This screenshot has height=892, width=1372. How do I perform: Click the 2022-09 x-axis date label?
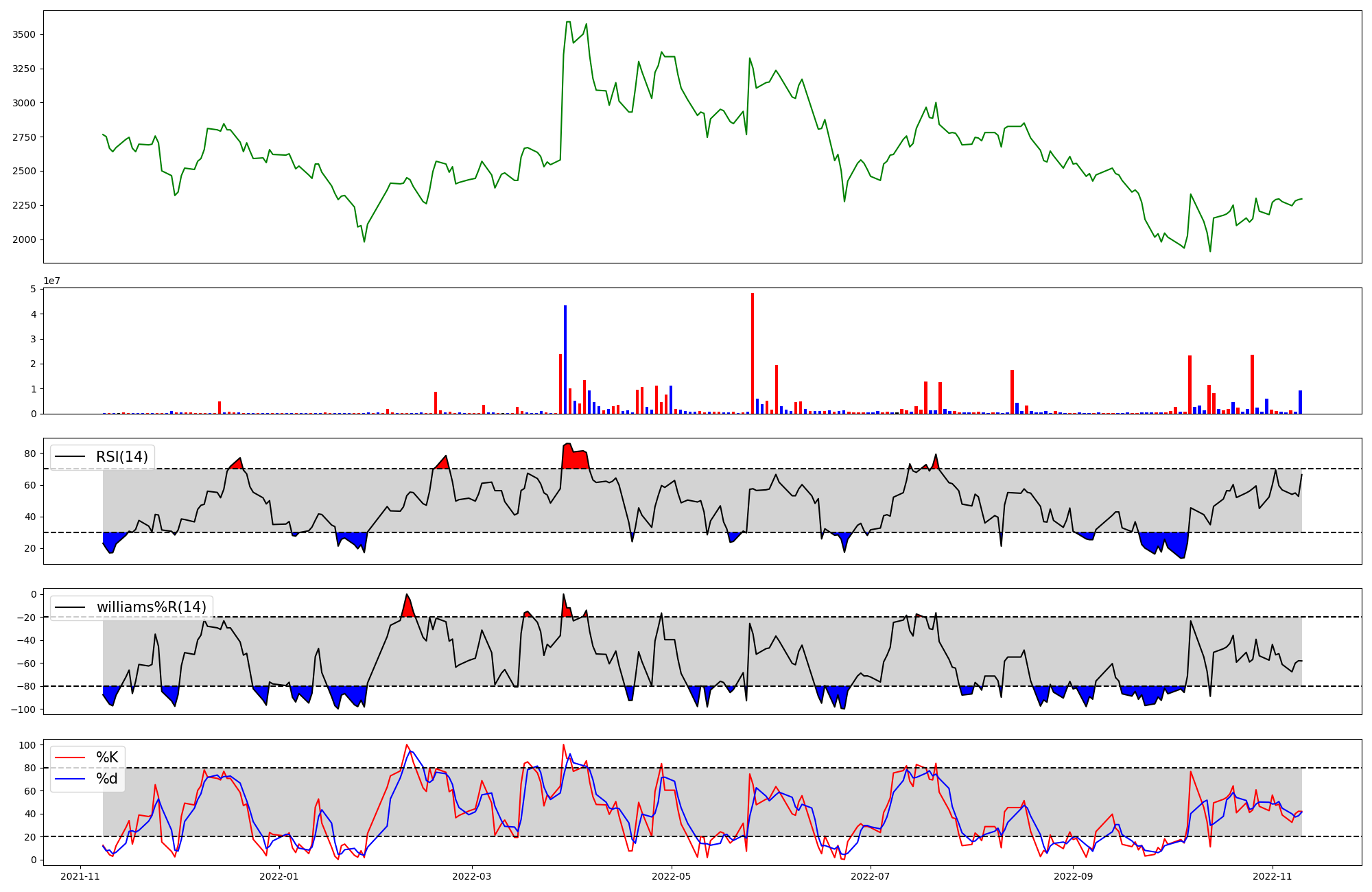(1073, 876)
